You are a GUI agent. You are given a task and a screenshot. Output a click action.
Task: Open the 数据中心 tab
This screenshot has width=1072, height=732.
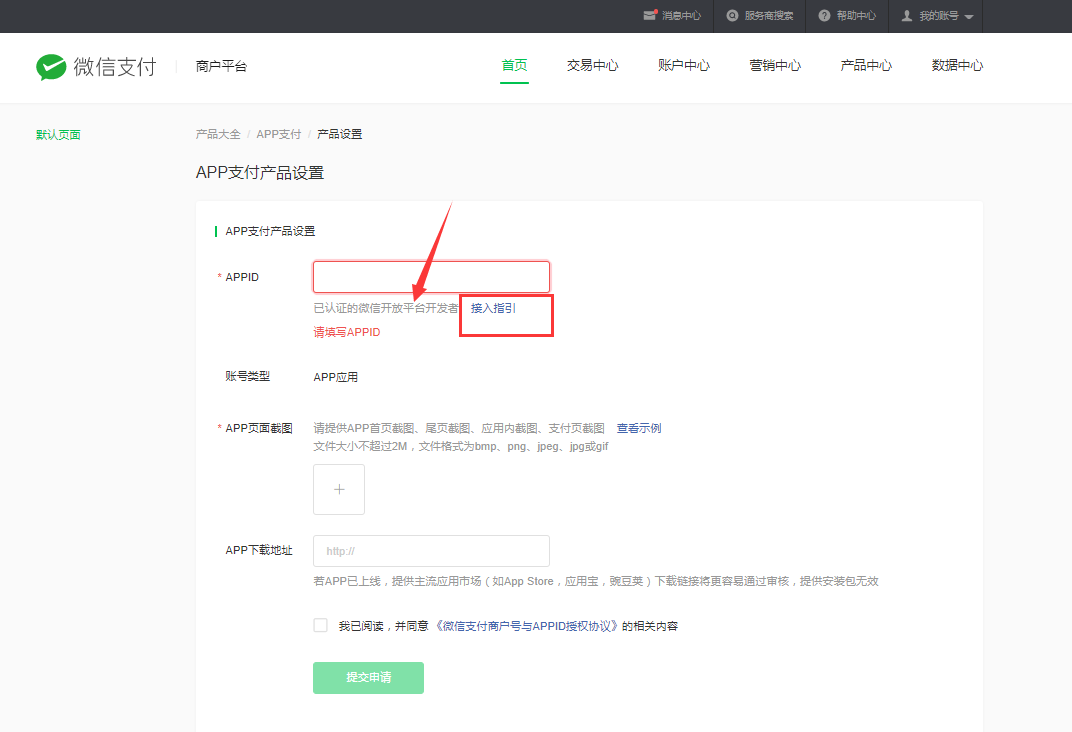click(x=957, y=66)
